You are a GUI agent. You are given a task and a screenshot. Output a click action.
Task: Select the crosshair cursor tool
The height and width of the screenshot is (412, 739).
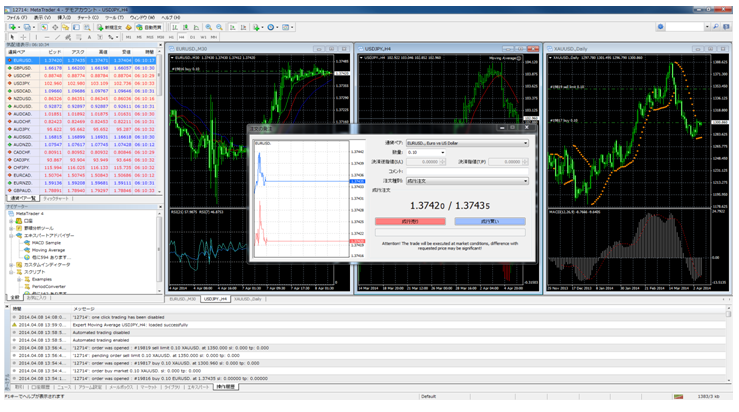[23, 36]
